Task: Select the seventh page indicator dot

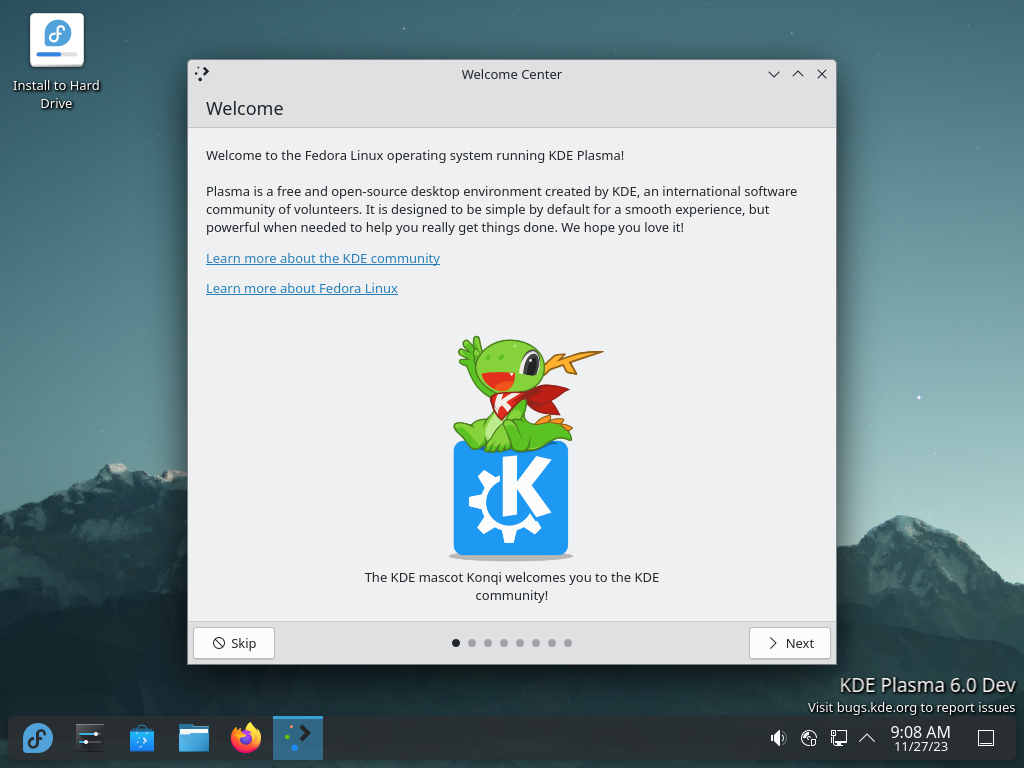Action: pos(552,643)
